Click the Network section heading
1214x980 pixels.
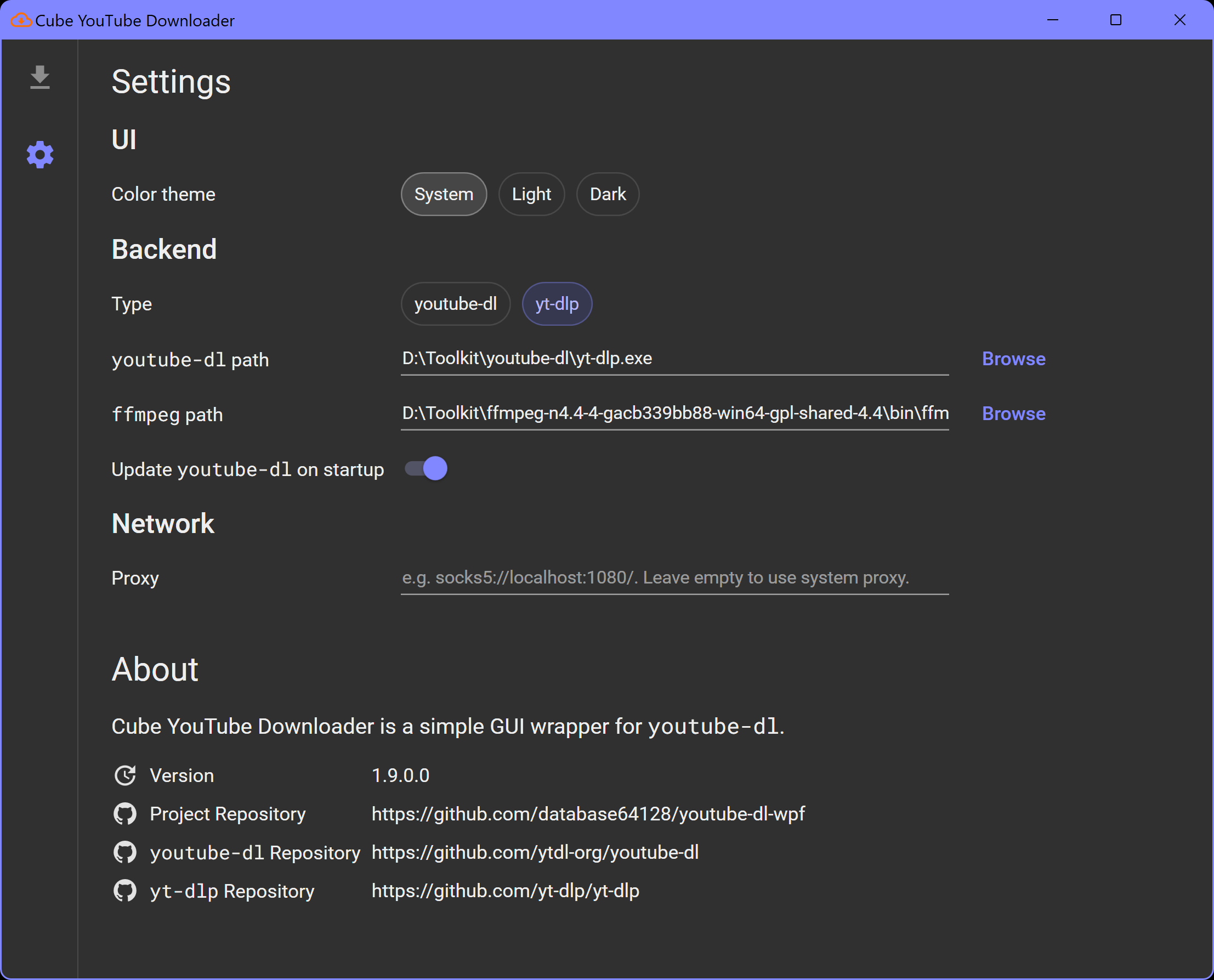point(163,524)
